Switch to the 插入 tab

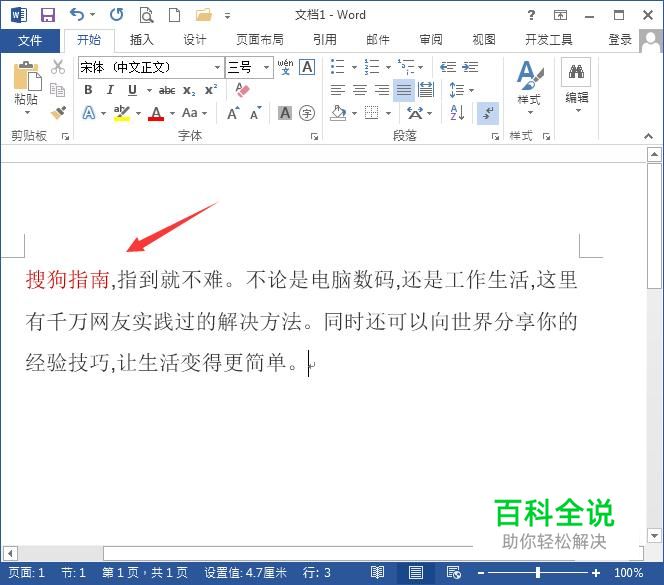[141, 40]
